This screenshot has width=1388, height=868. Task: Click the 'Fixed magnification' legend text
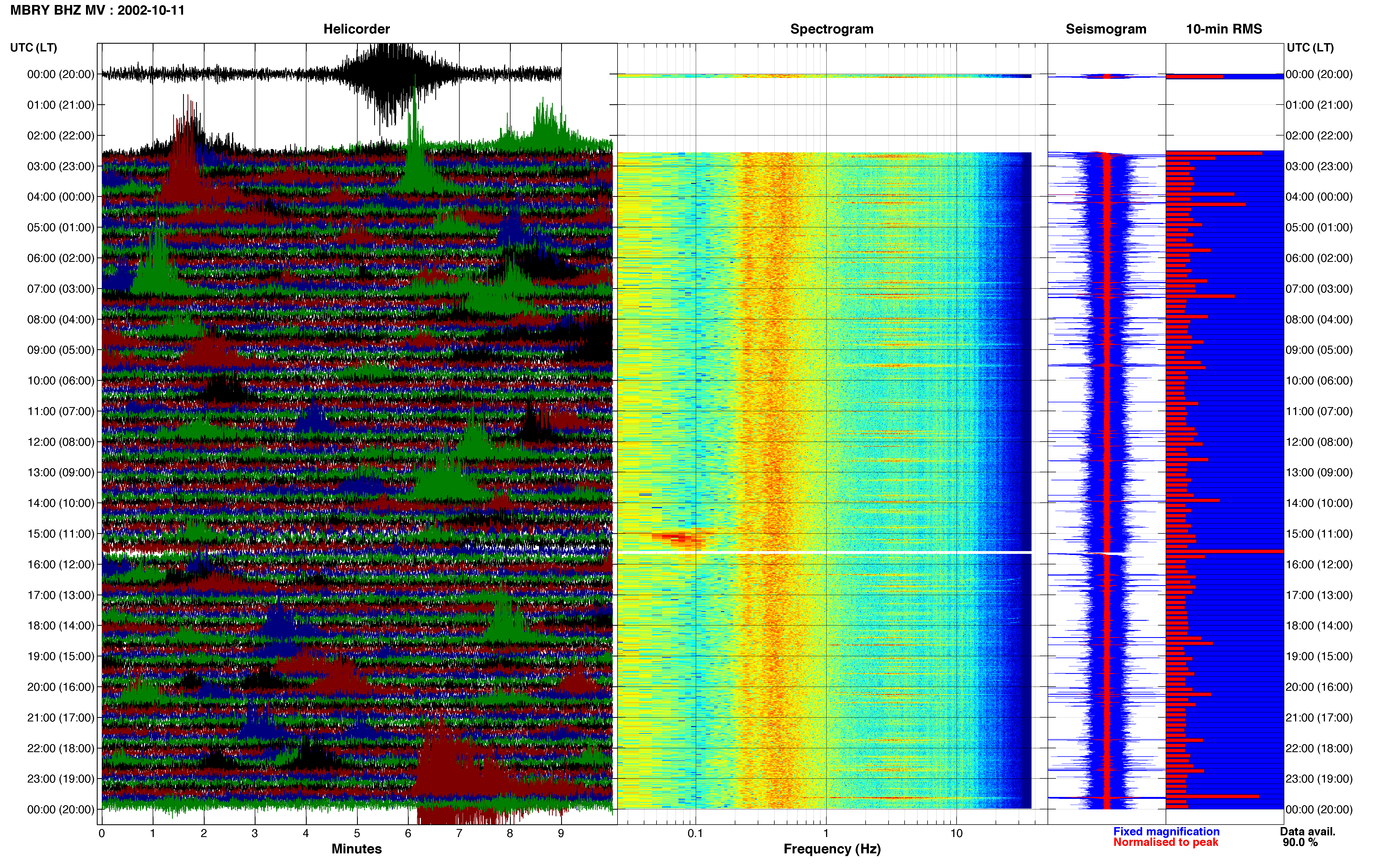1166,832
